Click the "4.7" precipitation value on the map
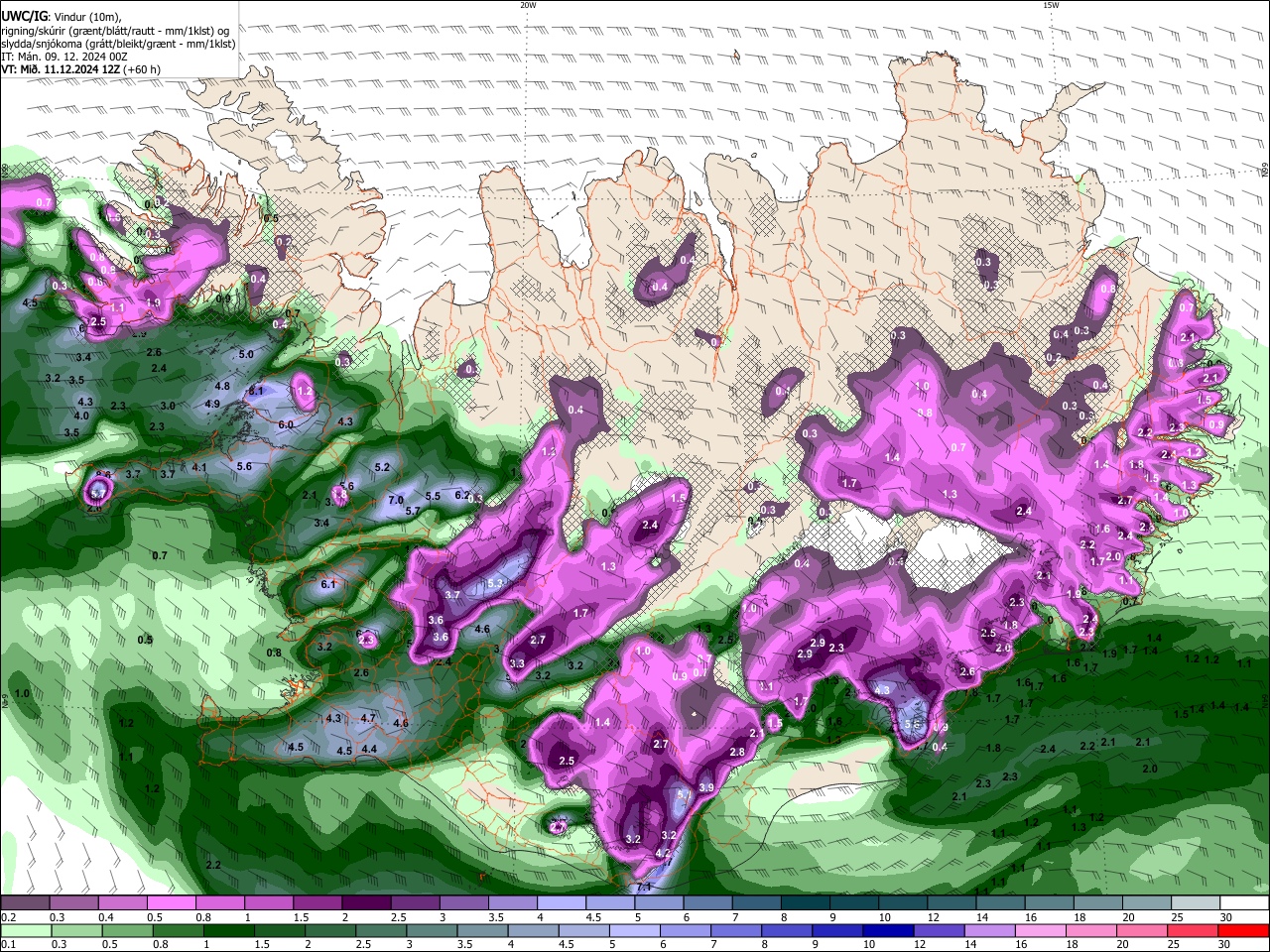The image size is (1270, 952). [368, 718]
